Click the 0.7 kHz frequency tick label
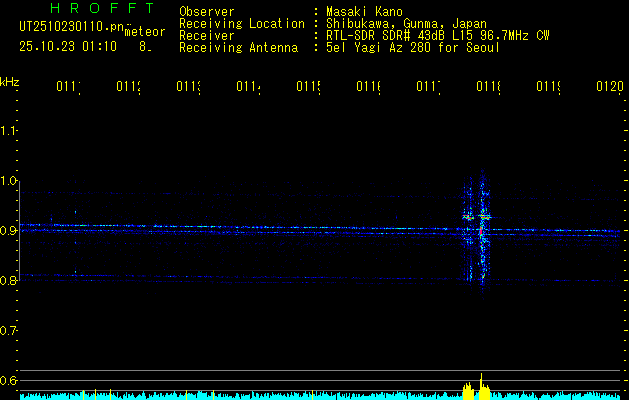This screenshot has width=629, height=400. (x=10, y=331)
